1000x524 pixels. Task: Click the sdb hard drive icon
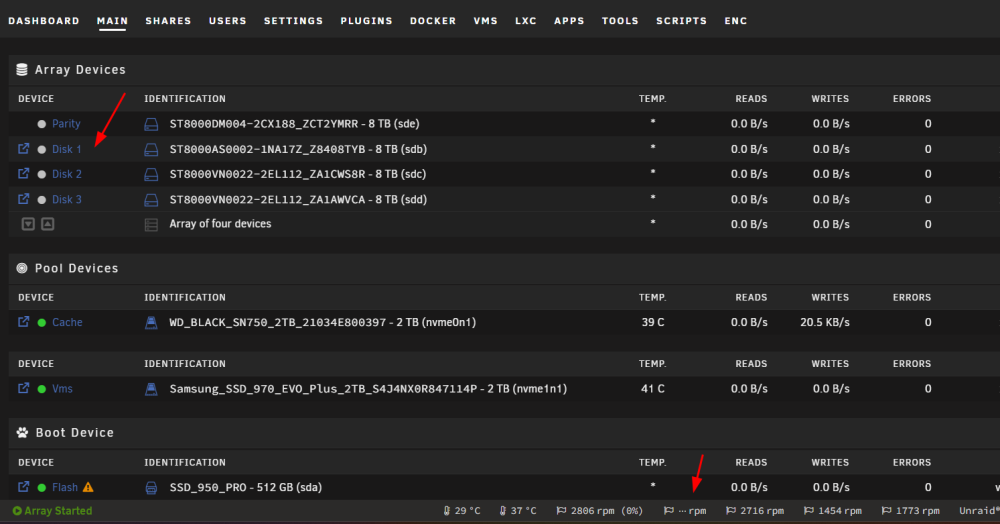pos(151,150)
